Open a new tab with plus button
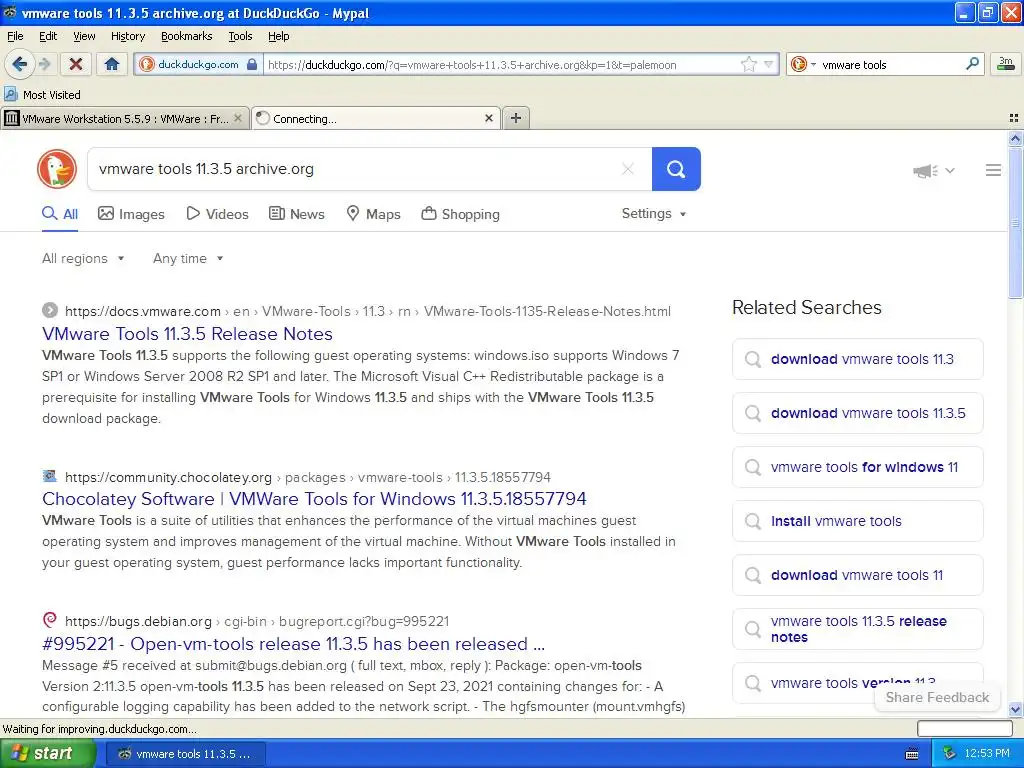Image resolution: width=1024 pixels, height=768 pixels. click(516, 118)
